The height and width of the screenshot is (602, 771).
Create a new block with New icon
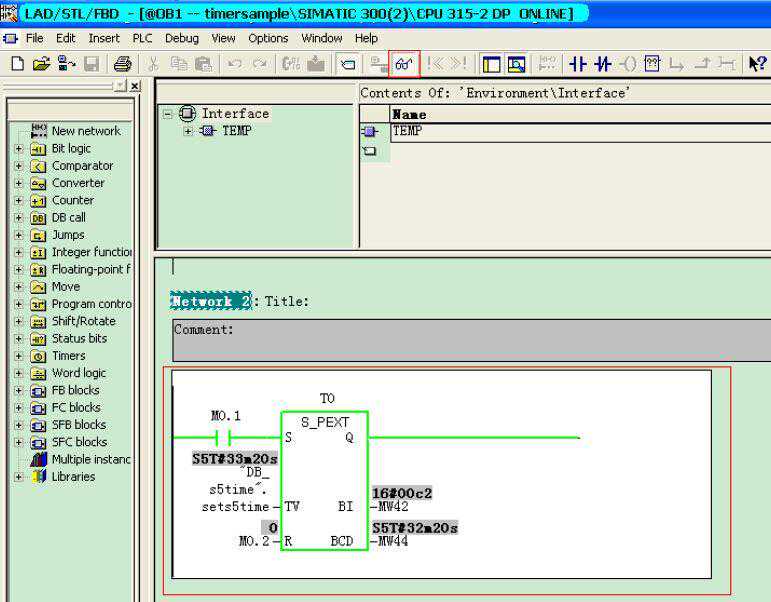pyautogui.click(x=18, y=64)
